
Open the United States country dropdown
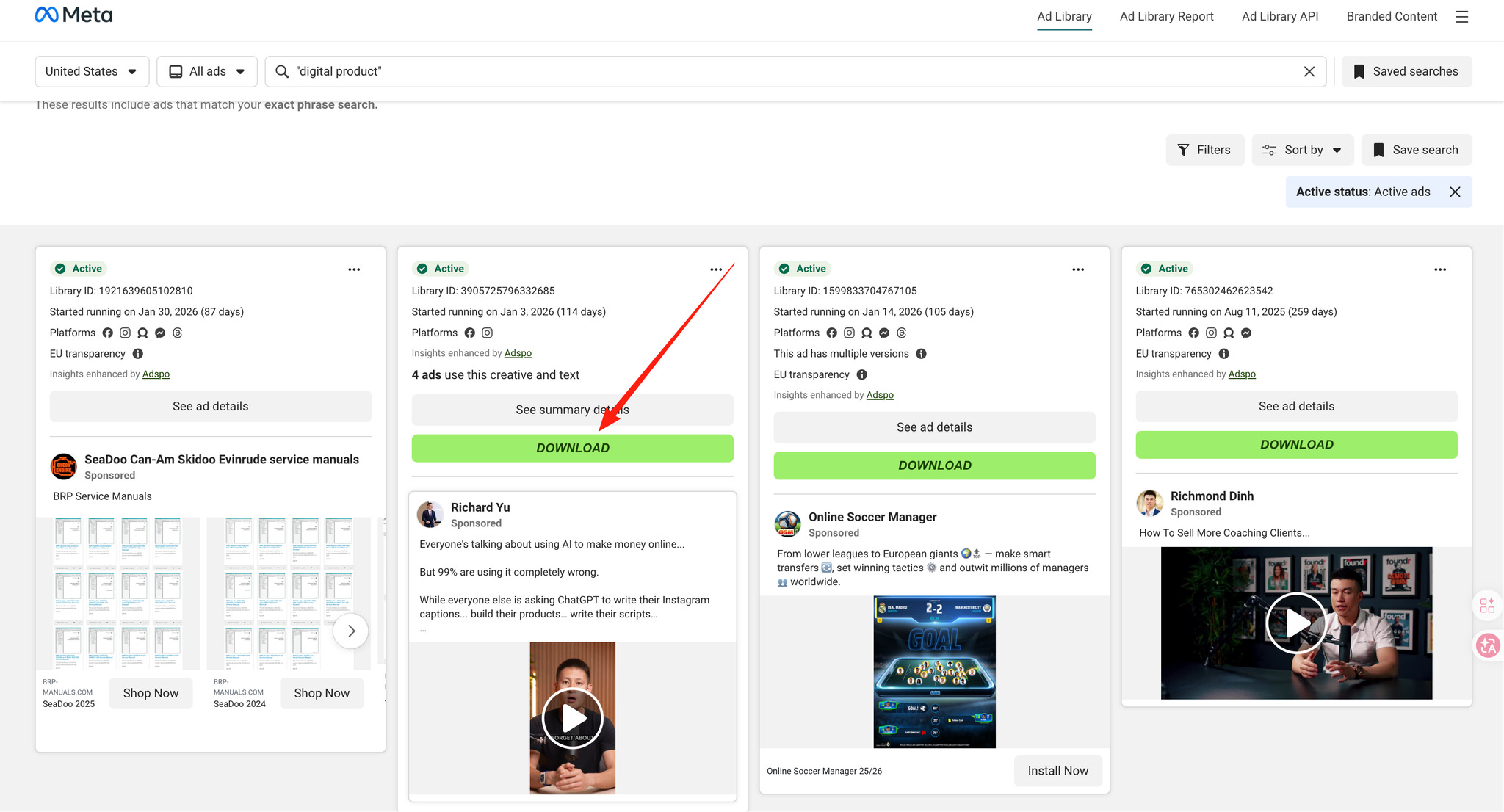(x=92, y=71)
